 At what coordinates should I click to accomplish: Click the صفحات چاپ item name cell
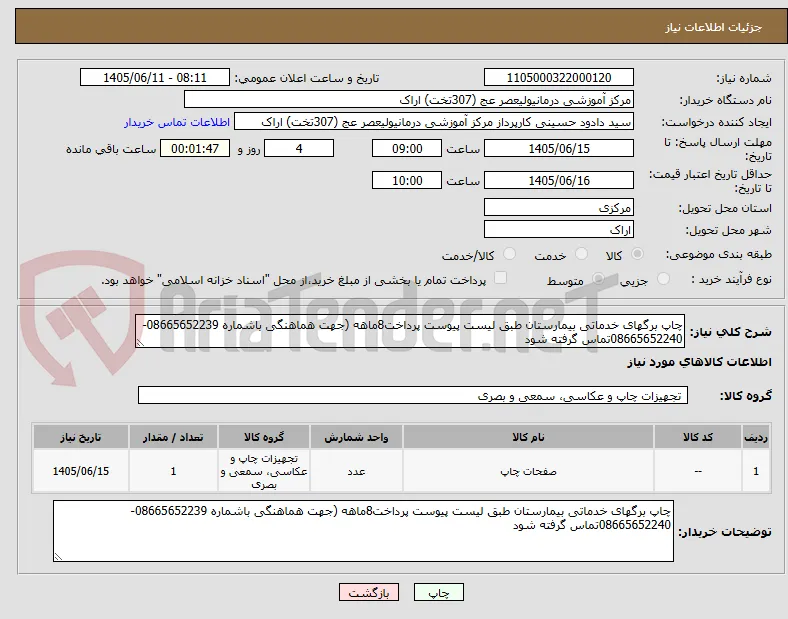pyautogui.click(x=528, y=471)
